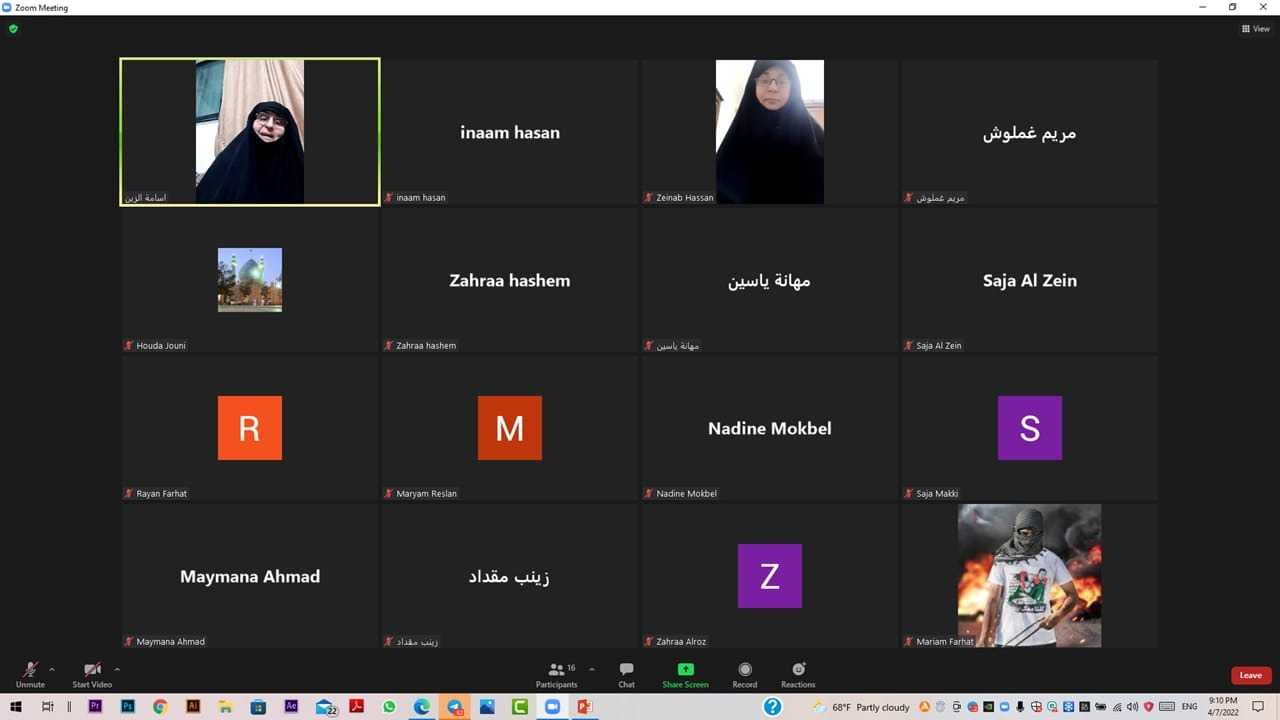Expand video options arrow beside Start Video
Screen dimensions: 1280x720
[x=117, y=669]
